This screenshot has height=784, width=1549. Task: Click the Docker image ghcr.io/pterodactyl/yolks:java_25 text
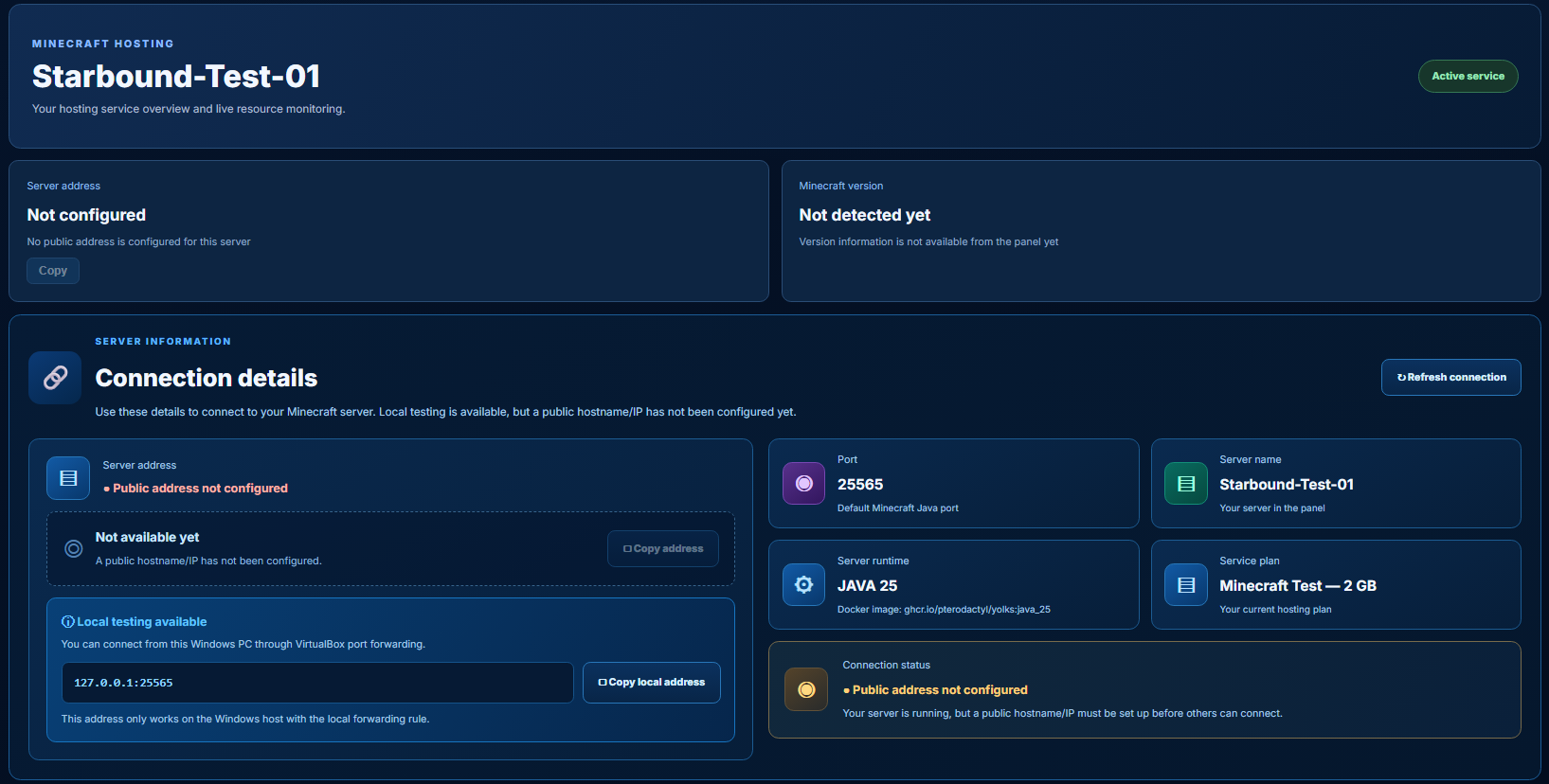(x=944, y=610)
